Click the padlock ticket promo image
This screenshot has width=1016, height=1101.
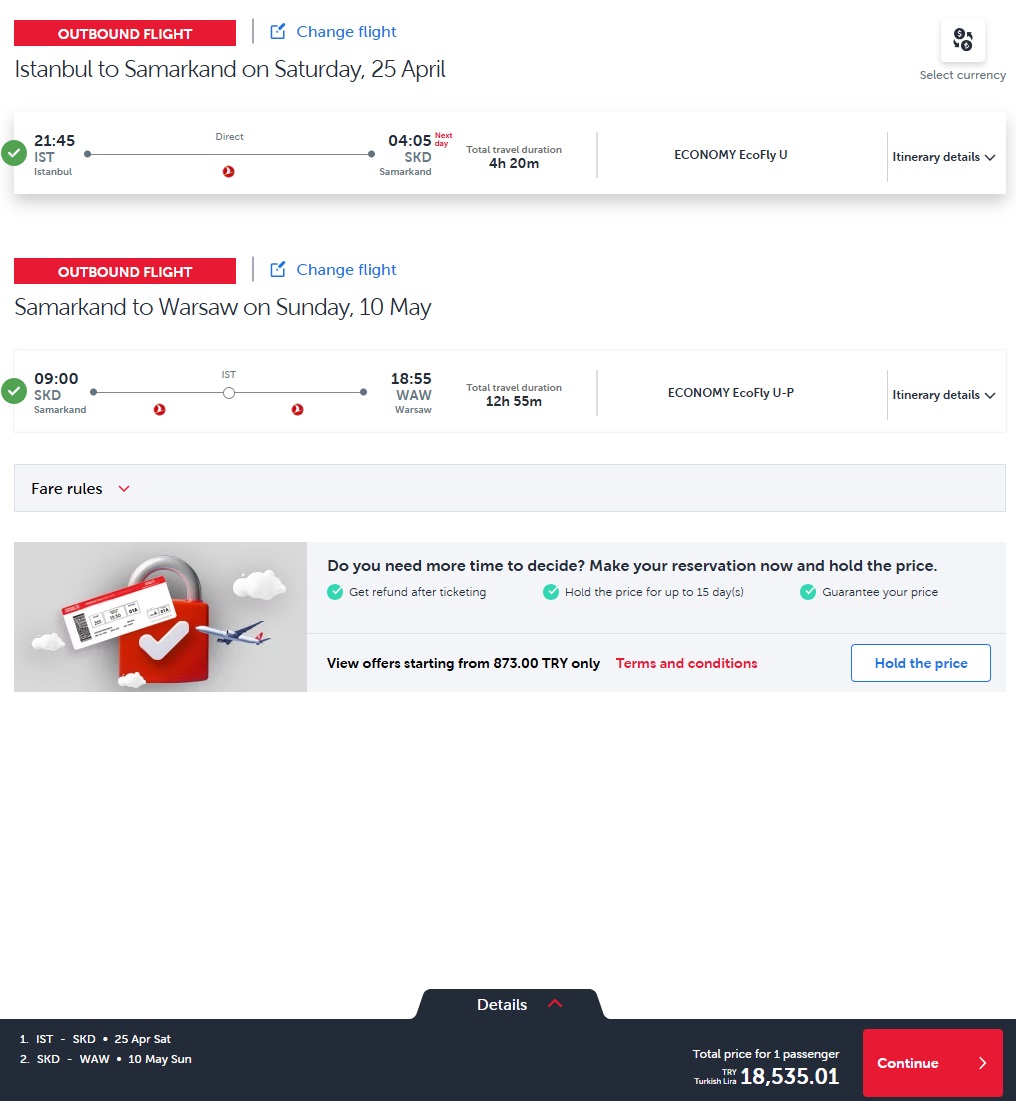tap(160, 617)
